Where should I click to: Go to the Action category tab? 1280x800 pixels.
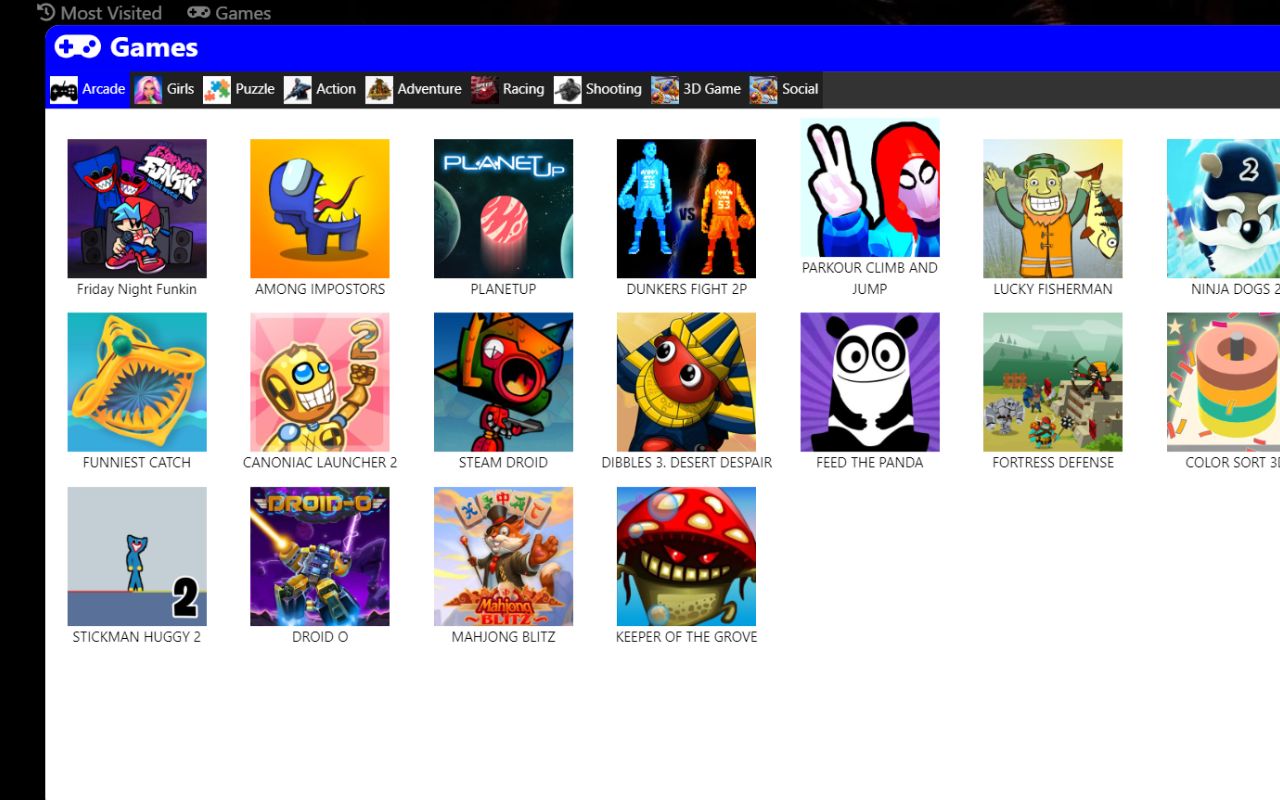320,89
